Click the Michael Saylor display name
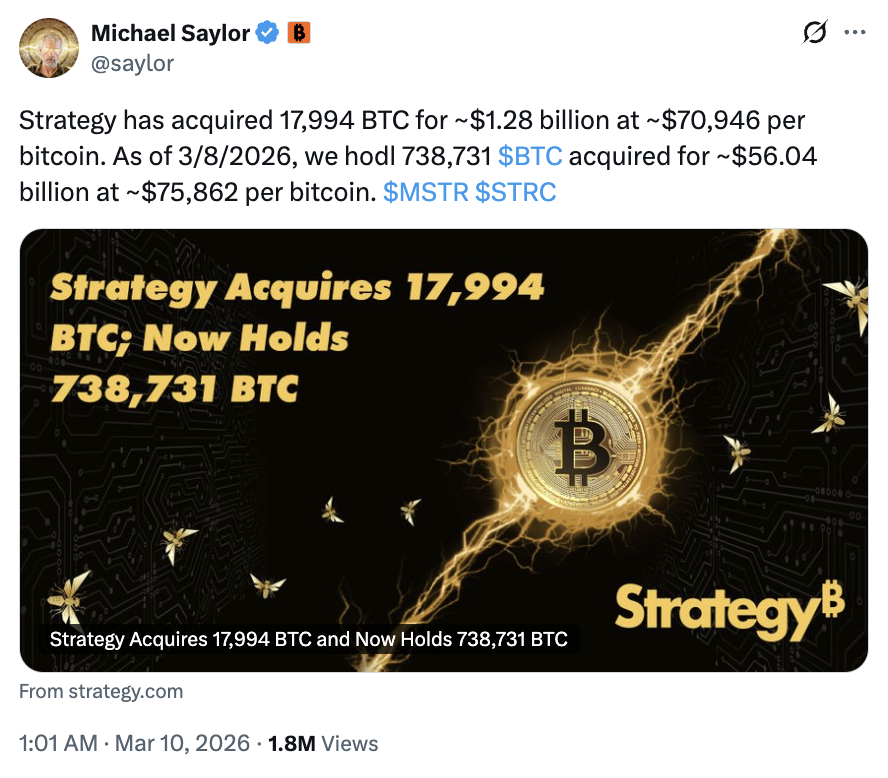Viewport: 888px width, 778px height. click(x=170, y=33)
